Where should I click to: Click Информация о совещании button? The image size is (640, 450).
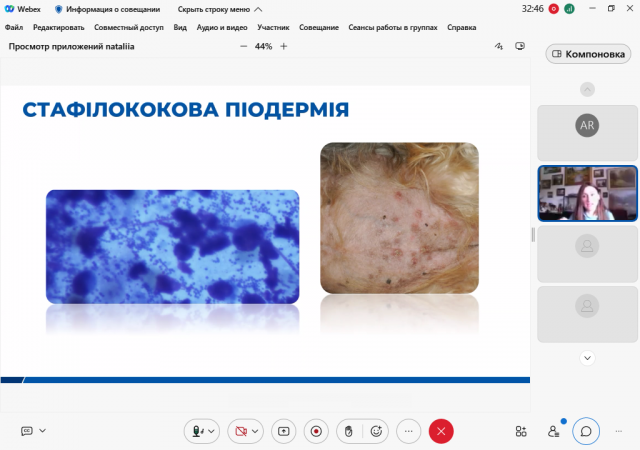pyautogui.click(x=108, y=9)
